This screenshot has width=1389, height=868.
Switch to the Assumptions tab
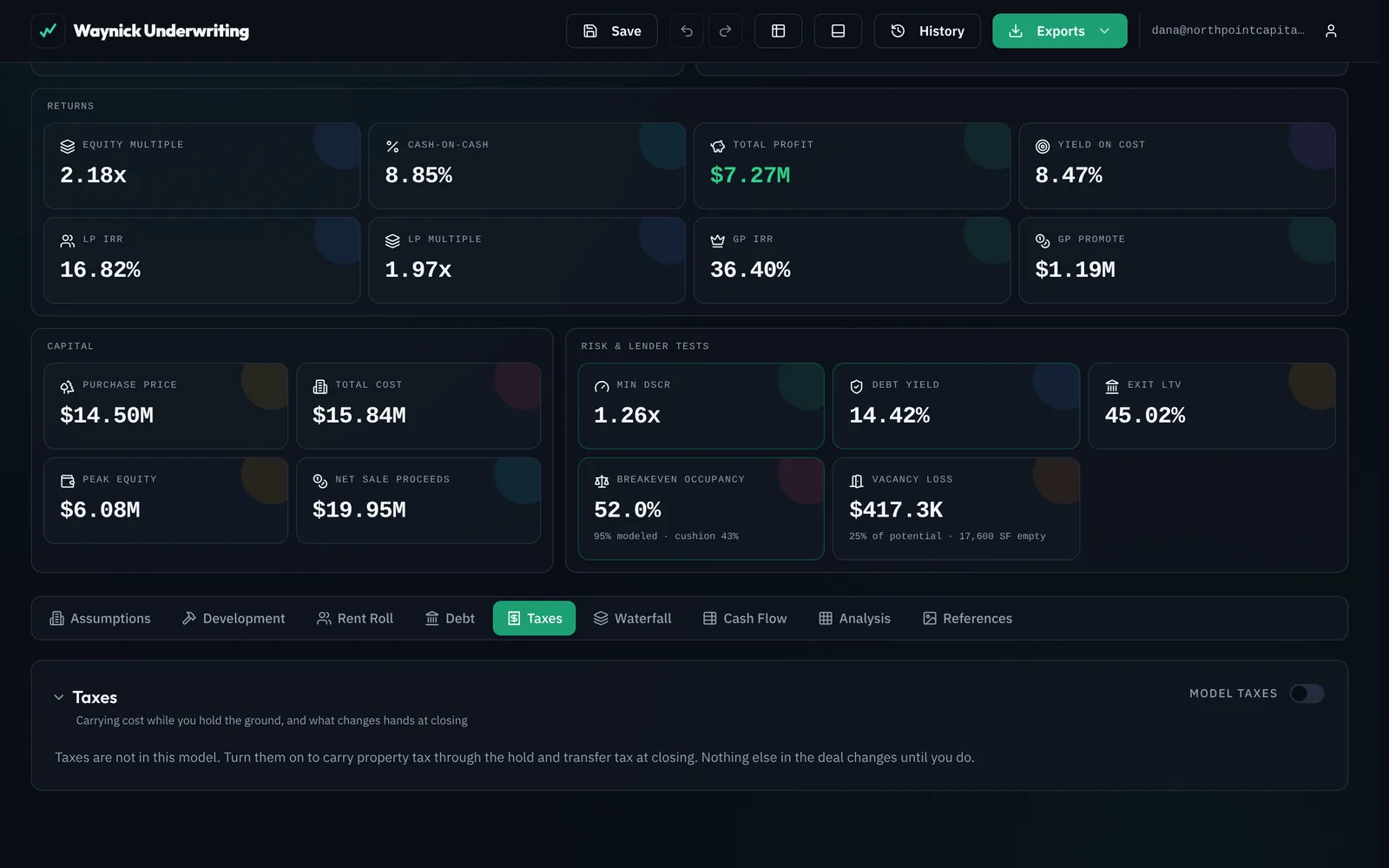101,618
